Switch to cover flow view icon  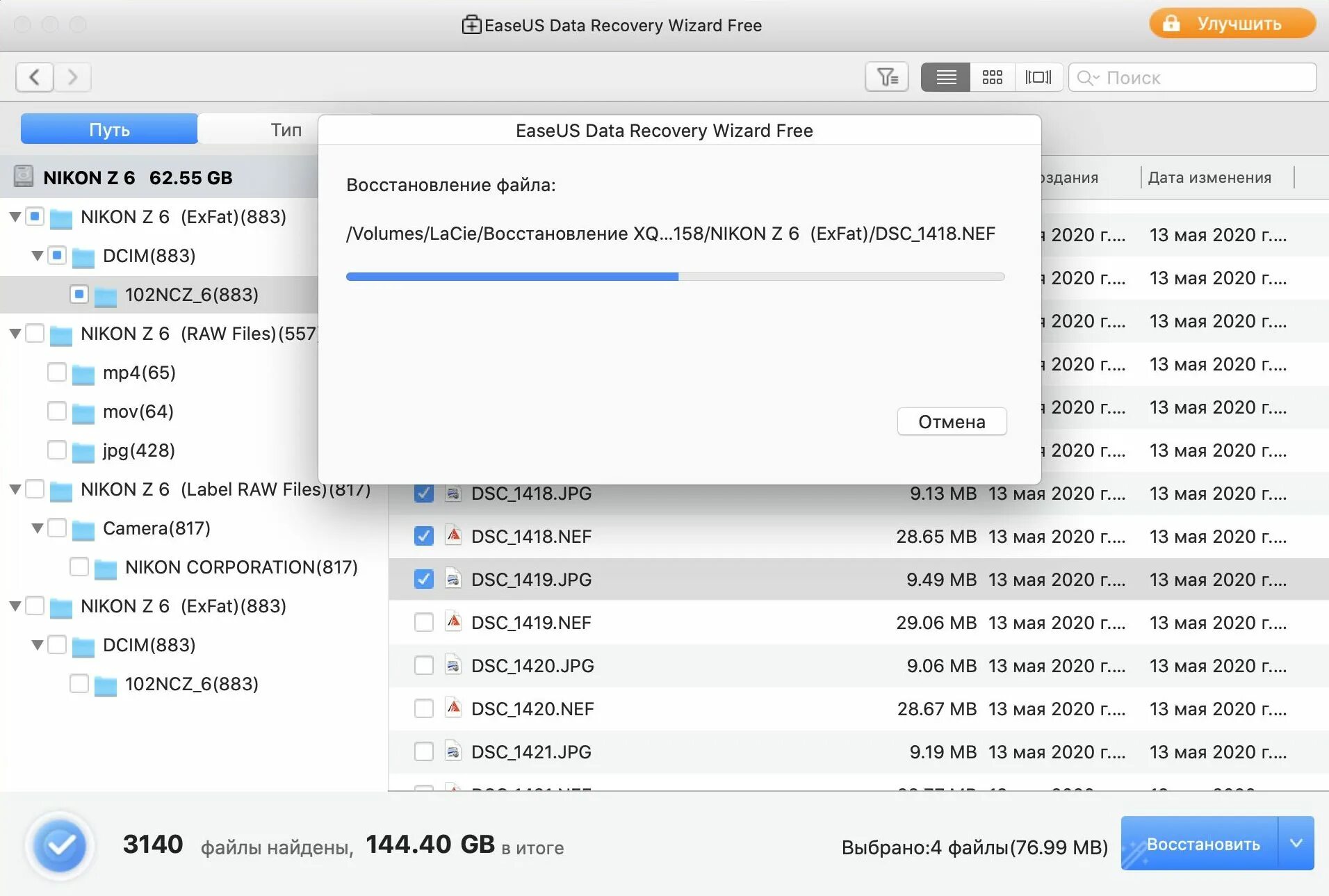pos(1038,77)
